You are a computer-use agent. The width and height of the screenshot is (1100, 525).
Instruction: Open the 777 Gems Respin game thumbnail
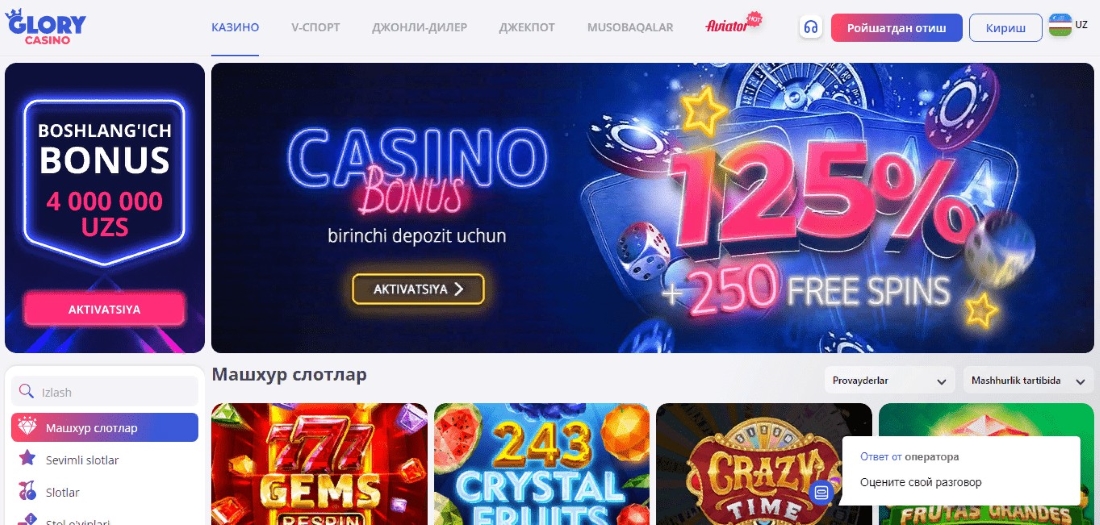(319, 464)
